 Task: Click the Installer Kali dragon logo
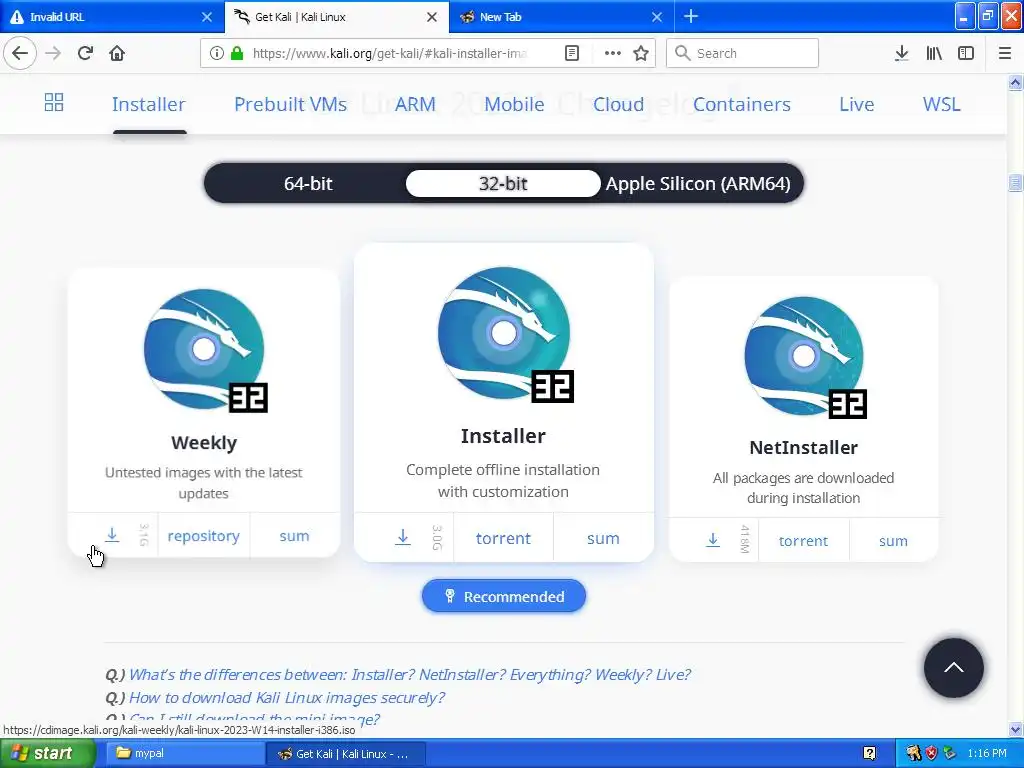point(504,334)
